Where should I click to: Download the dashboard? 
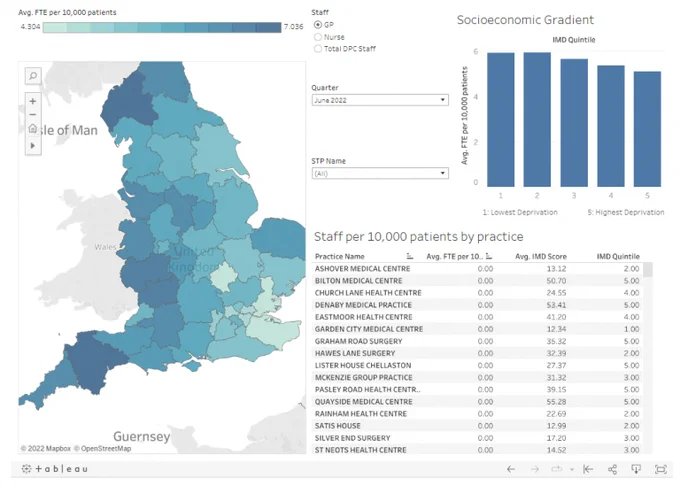click(636, 469)
